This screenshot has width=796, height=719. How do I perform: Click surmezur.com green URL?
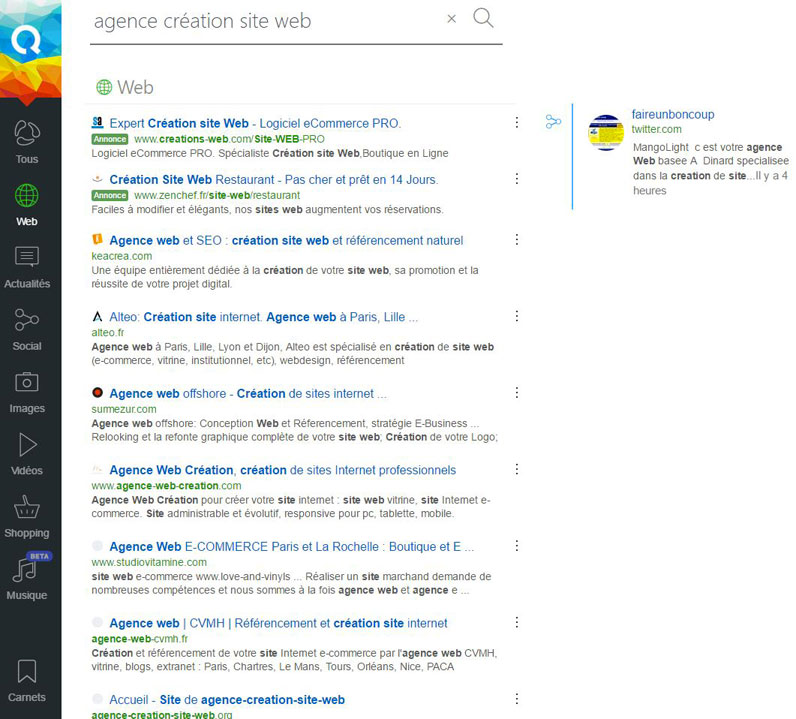124,409
